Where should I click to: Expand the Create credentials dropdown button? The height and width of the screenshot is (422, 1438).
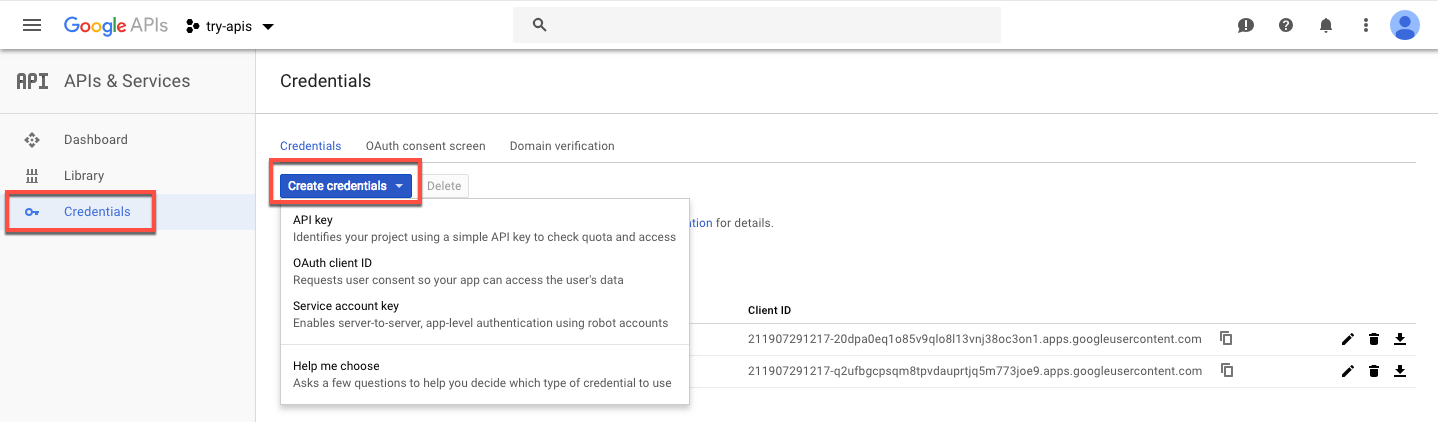[x=346, y=186]
